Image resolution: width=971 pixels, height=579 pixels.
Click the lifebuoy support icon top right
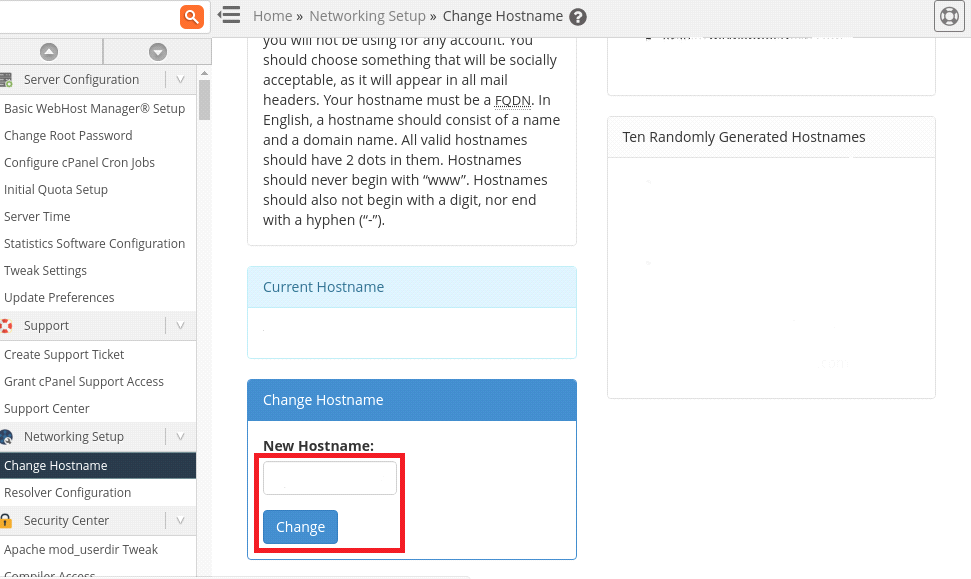948,16
